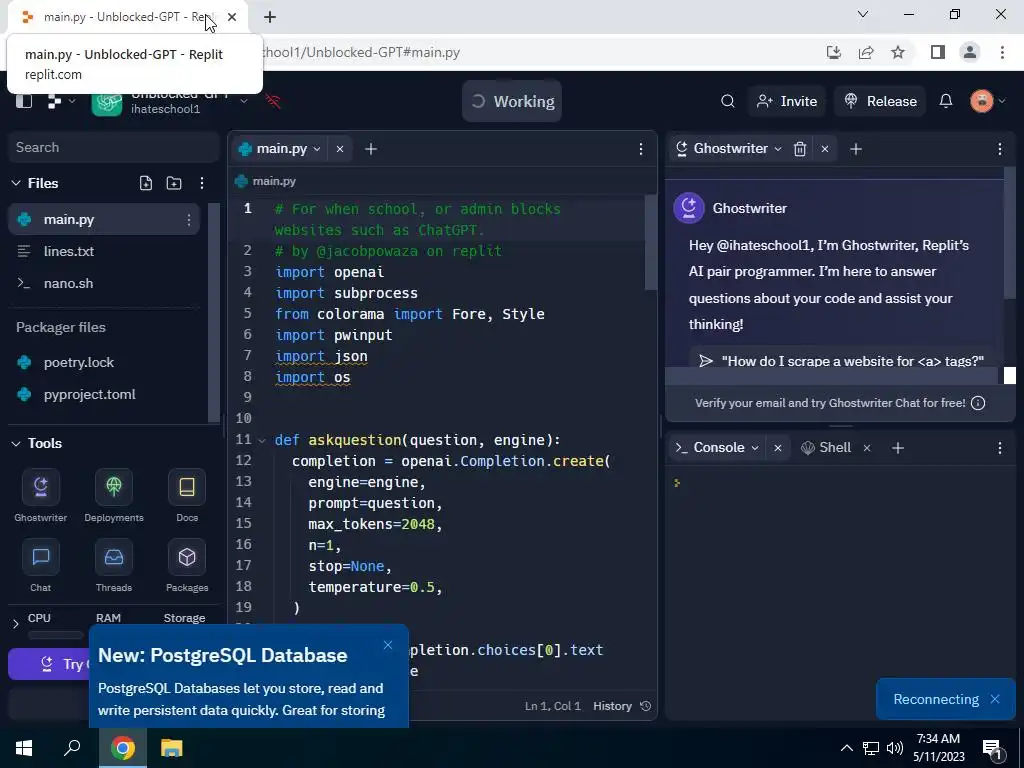Image resolution: width=1024 pixels, height=768 pixels.
Task: Open the main.py tab dropdown arrow
Action: (x=317, y=149)
